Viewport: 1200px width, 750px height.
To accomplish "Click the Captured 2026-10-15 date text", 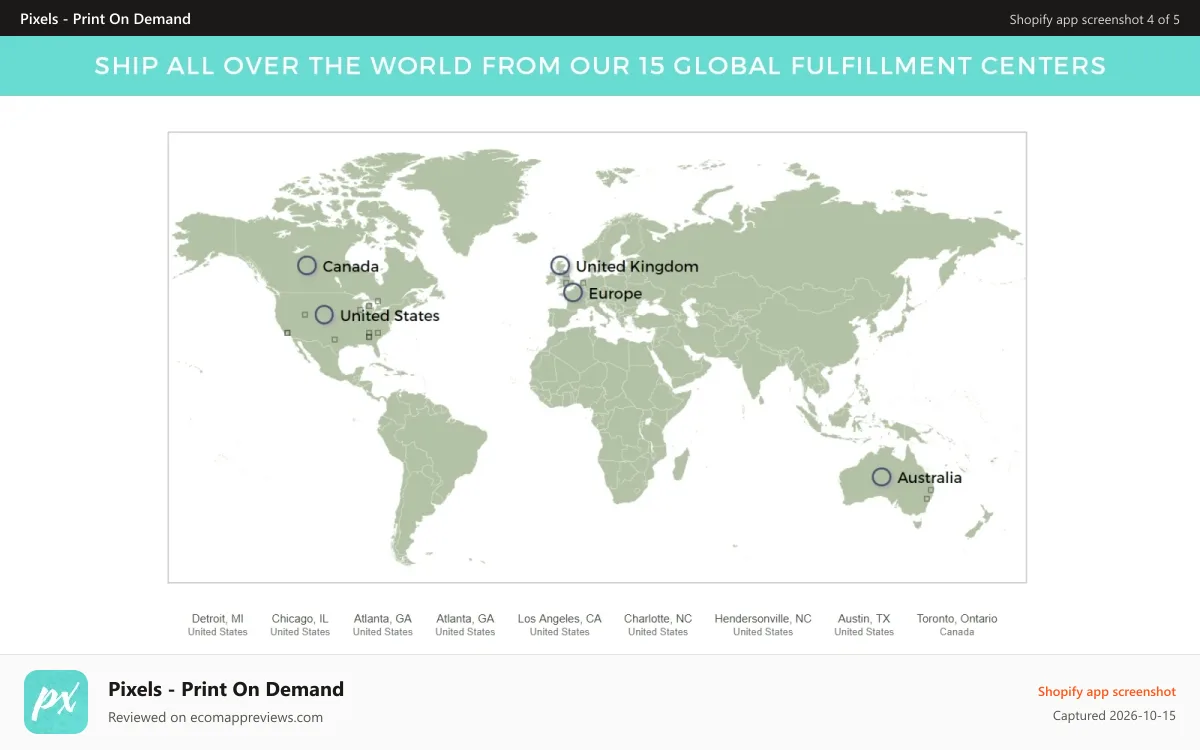I will point(1114,716).
